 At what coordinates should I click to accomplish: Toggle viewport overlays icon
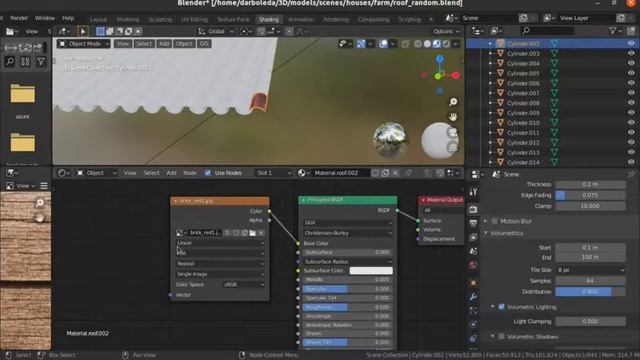383,44
